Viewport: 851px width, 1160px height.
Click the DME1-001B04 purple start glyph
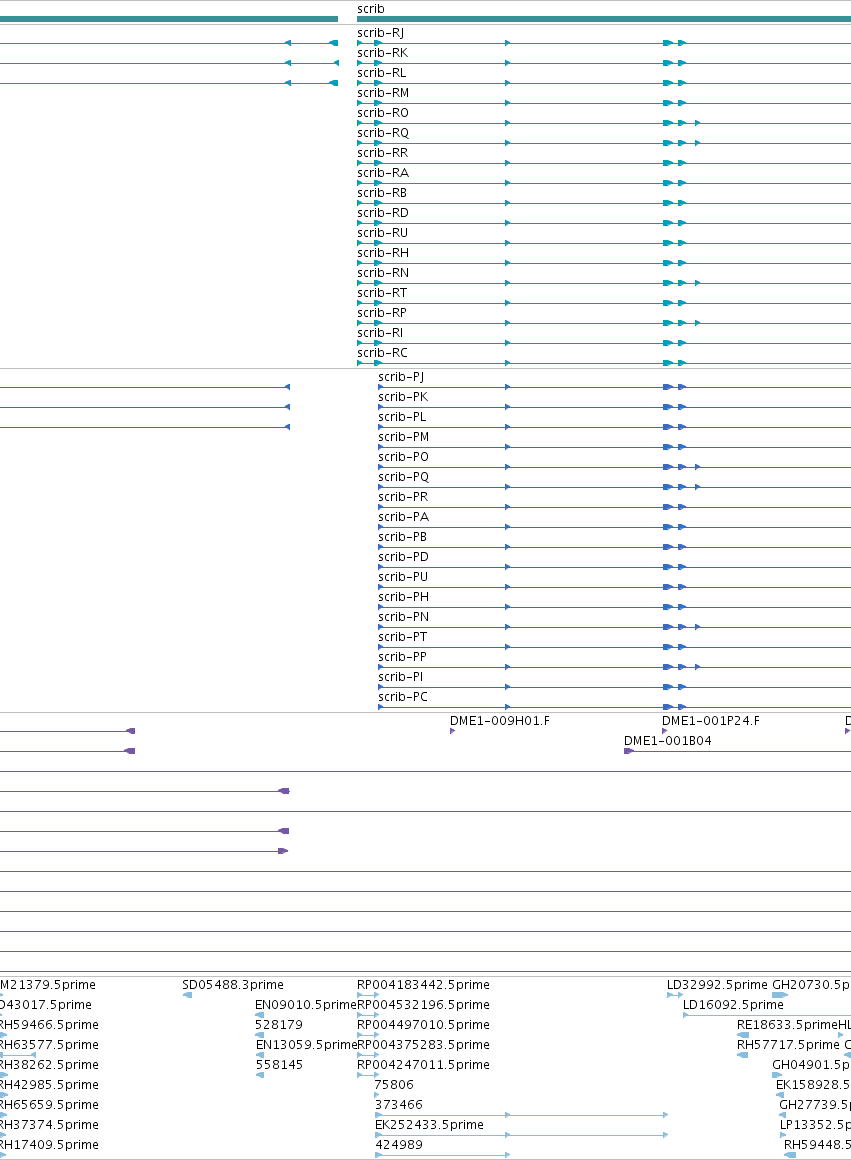(629, 752)
